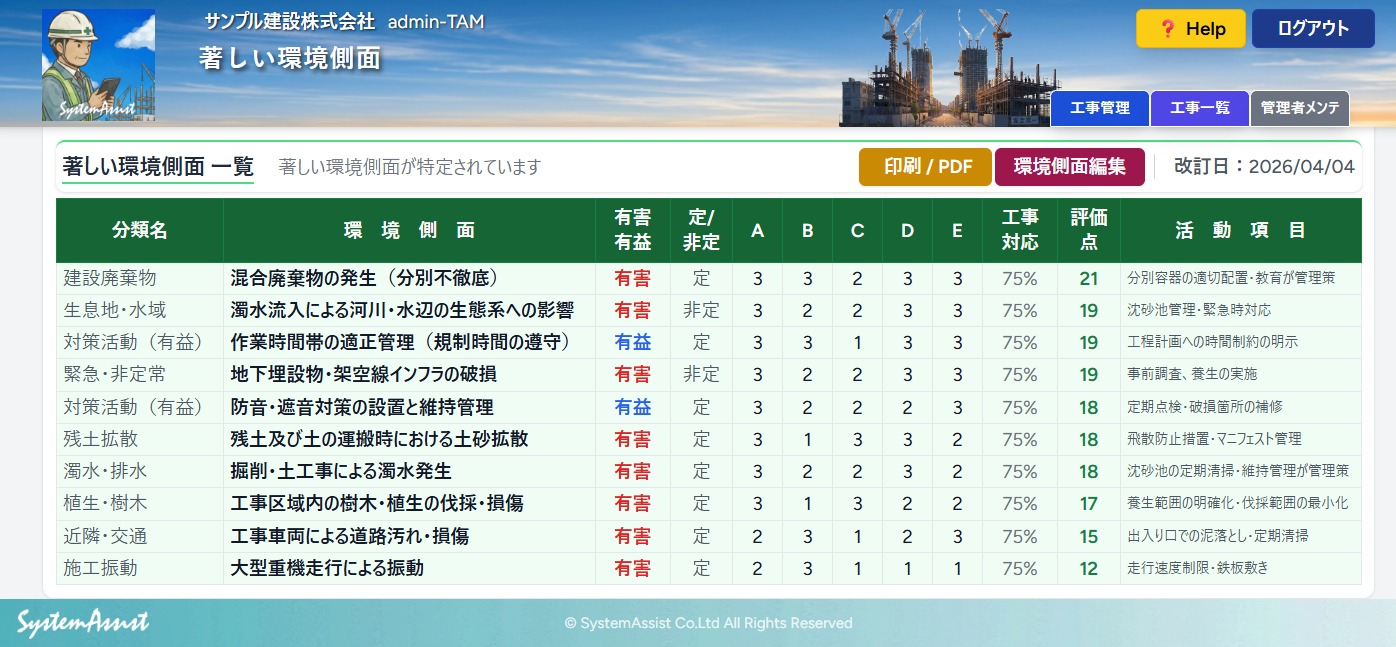The image size is (1396, 647).
Task: Switch to the 工事一覧 tab
Action: 1199,108
